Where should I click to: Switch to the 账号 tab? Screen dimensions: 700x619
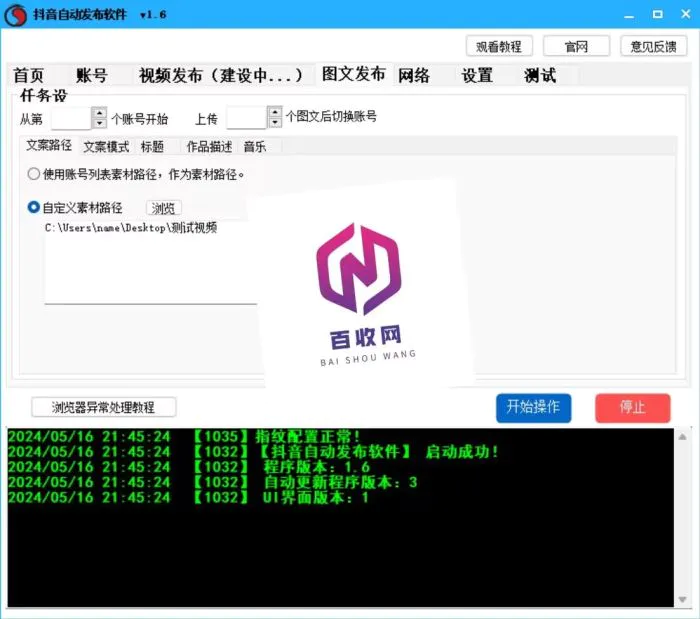92,75
